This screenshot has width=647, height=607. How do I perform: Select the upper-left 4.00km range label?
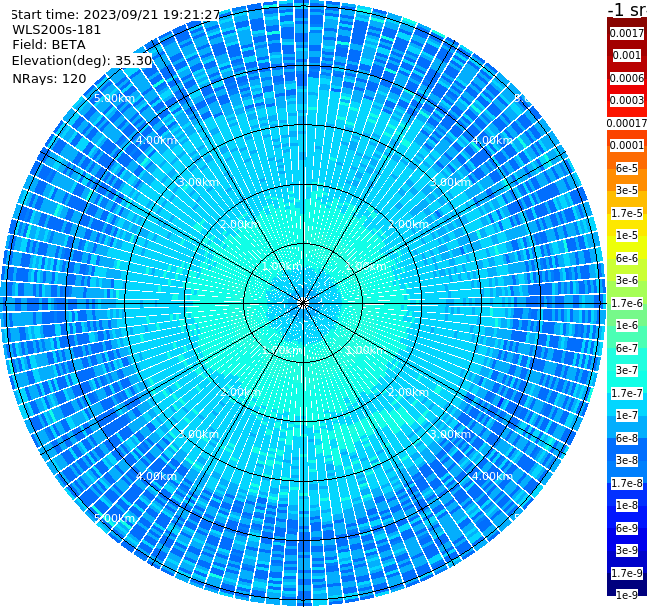click(156, 140)
